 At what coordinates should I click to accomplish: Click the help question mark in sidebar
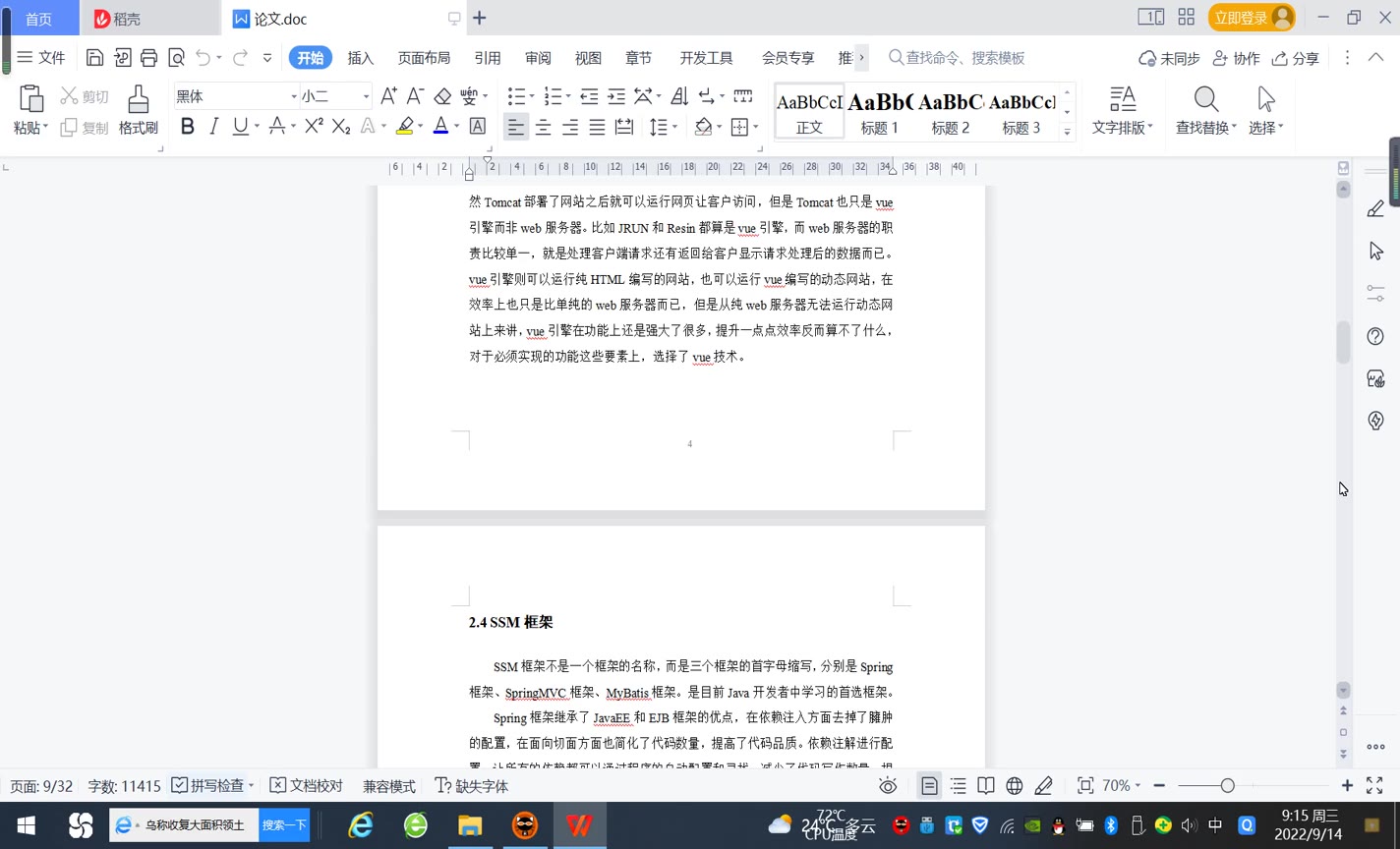coord(1376,336)
